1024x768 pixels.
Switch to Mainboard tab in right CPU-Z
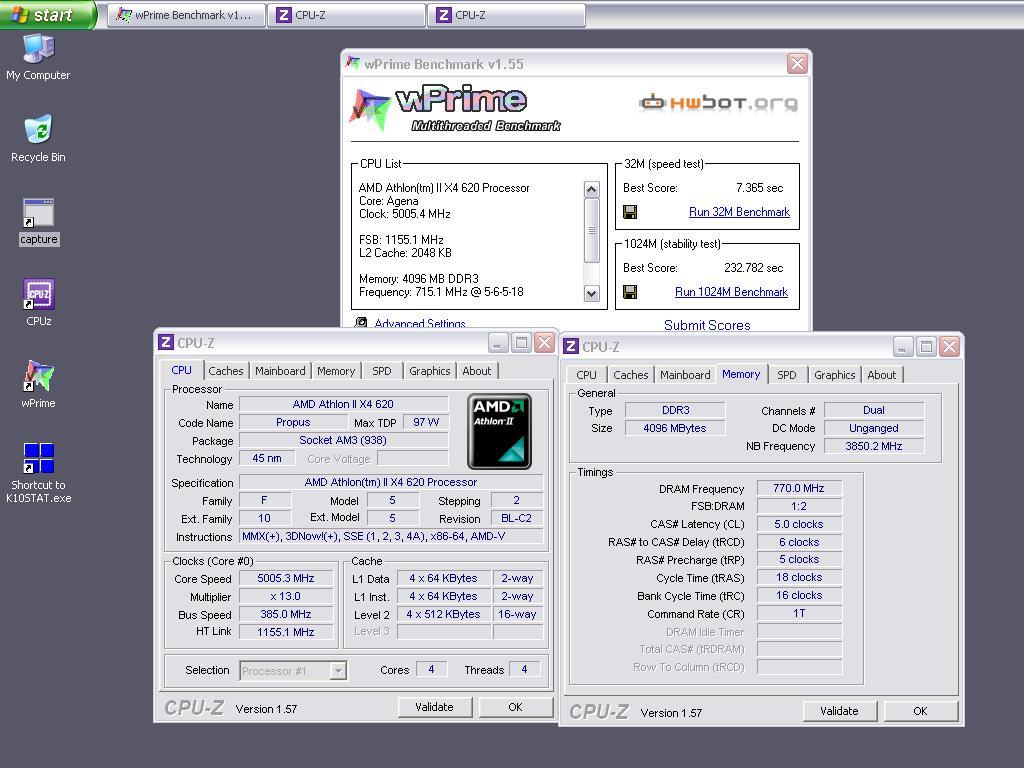(685, 375)
